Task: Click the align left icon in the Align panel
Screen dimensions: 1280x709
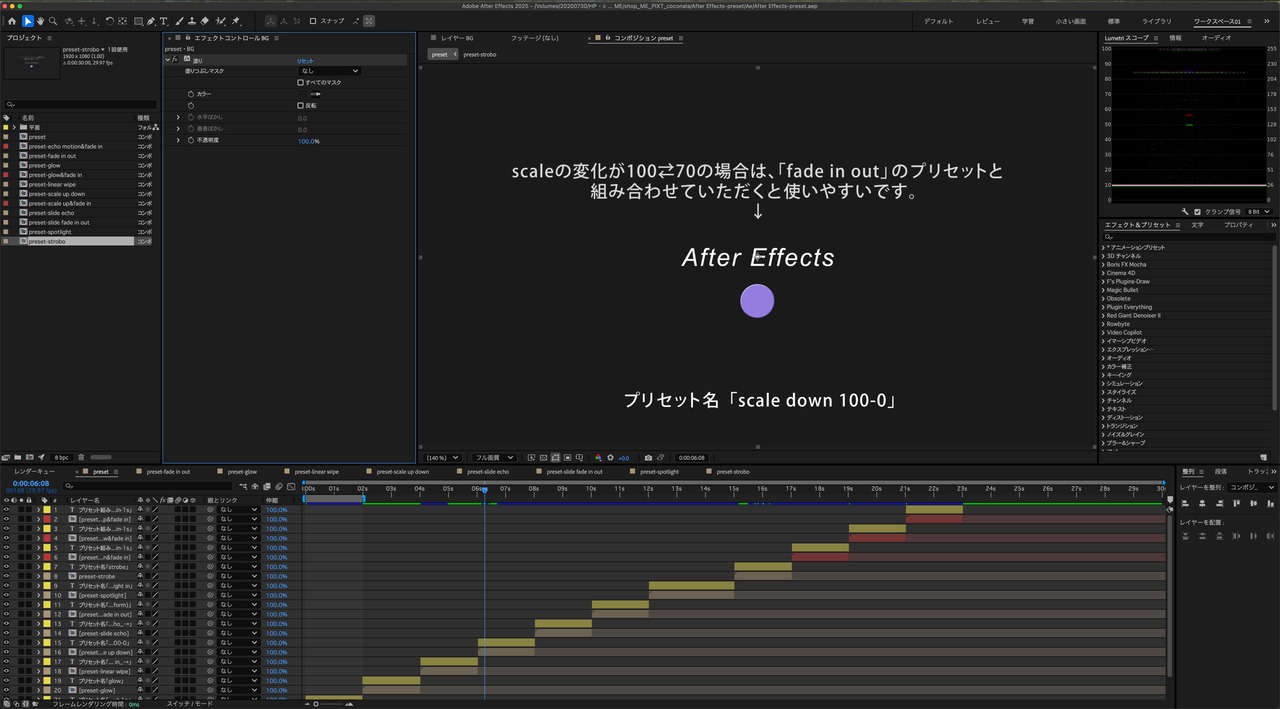Action: (x=1185, y=502)
